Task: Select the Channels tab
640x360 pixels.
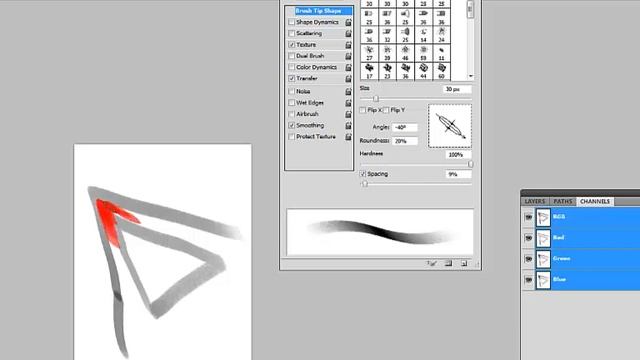Action: click(595, 202)
